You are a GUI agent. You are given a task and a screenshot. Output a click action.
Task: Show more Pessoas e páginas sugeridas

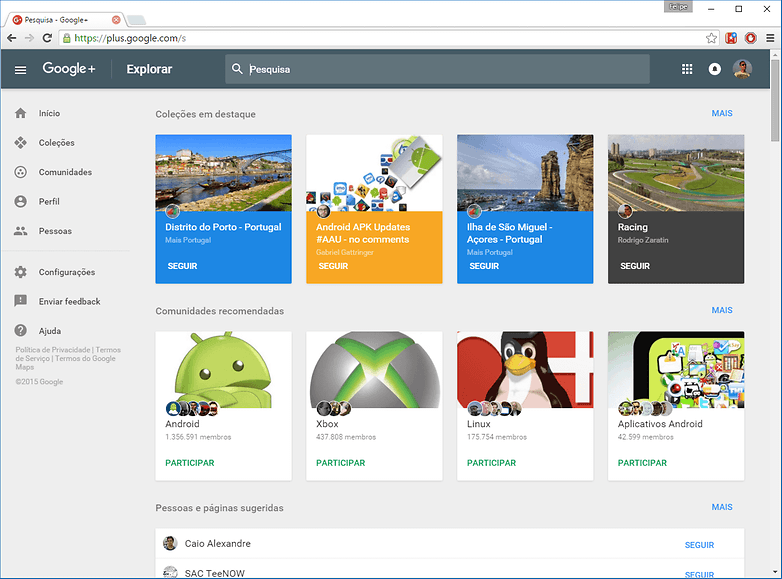(722, 507)
